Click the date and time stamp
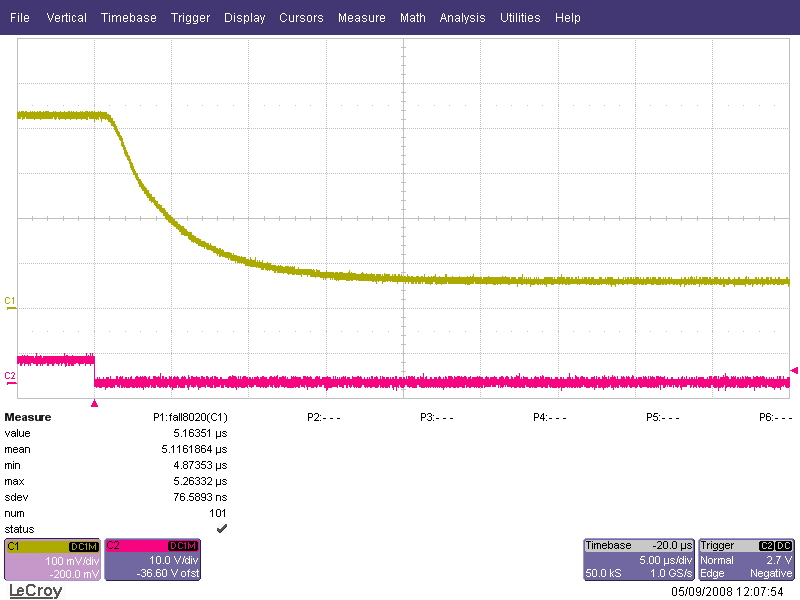This screenshot has height=600, width=800. [727, 592]
